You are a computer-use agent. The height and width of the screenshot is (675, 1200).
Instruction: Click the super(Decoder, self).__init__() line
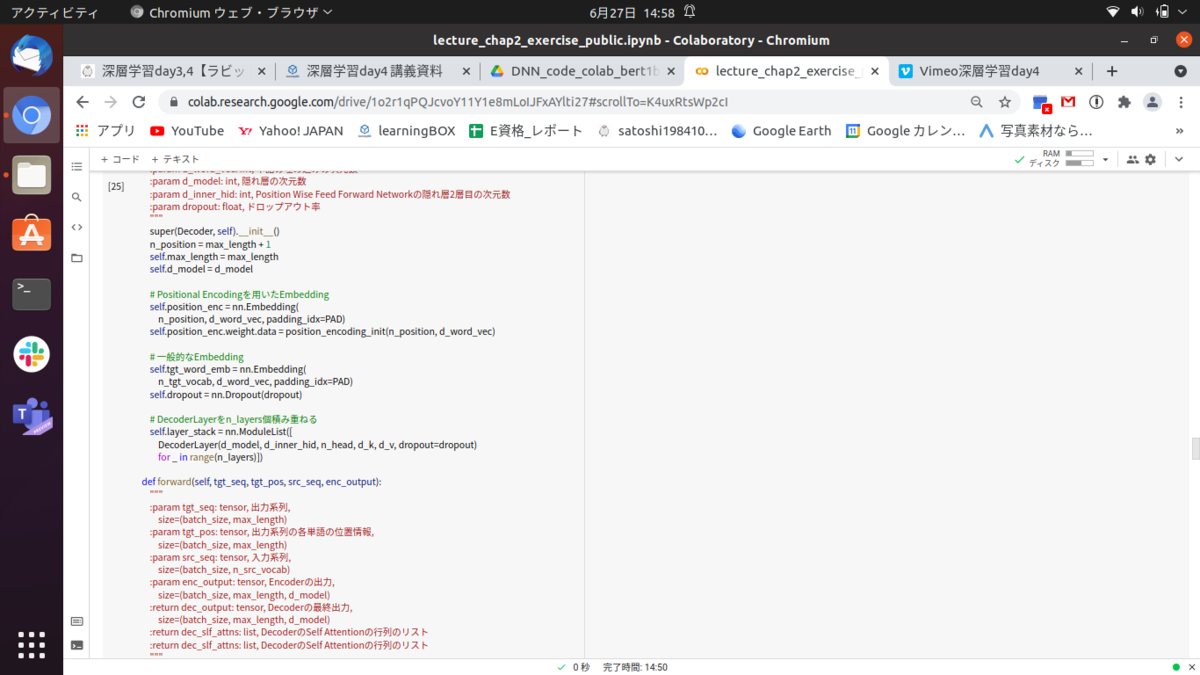pos(214,231)
